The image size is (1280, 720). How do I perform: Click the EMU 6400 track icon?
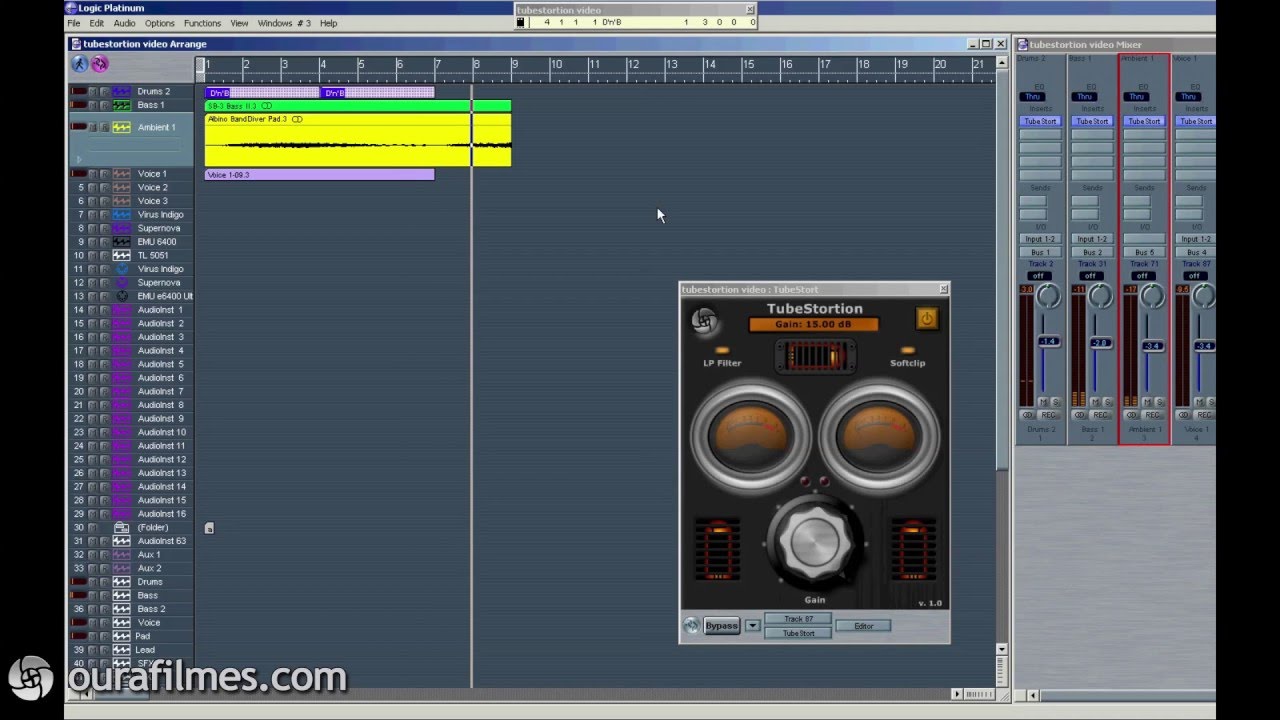[121, 242]
